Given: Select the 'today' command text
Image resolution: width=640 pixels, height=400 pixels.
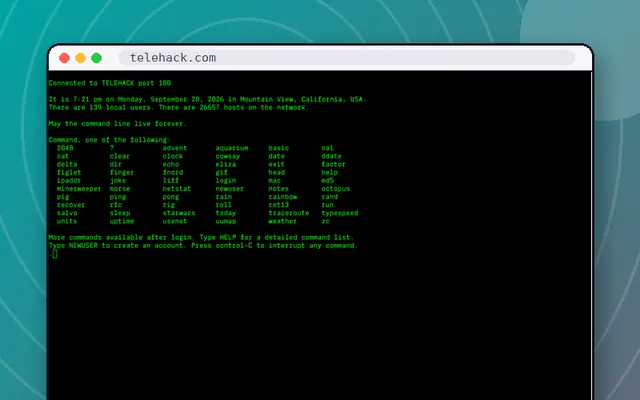Looking at the screenshot, I should (x=226, y=213).
